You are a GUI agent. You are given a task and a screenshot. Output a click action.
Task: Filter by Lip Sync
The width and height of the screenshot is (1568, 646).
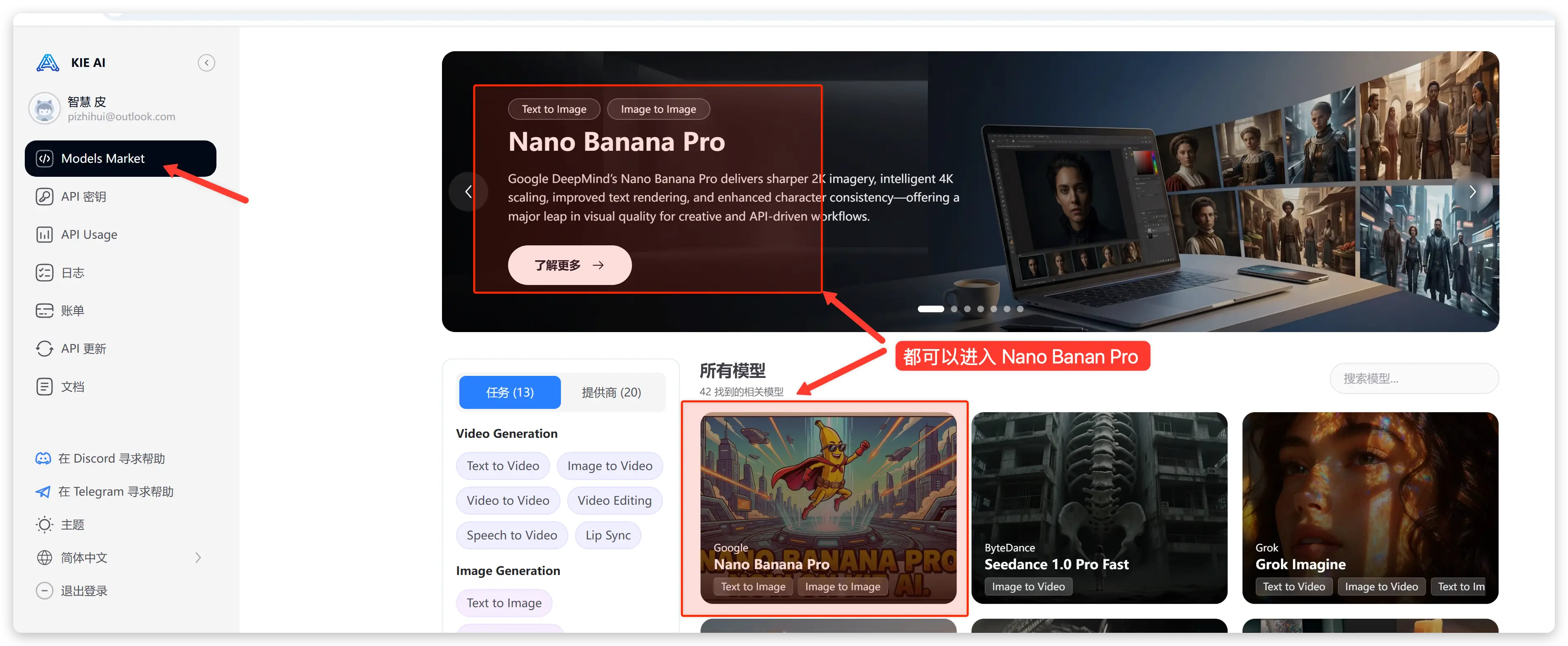pos(608,536)
